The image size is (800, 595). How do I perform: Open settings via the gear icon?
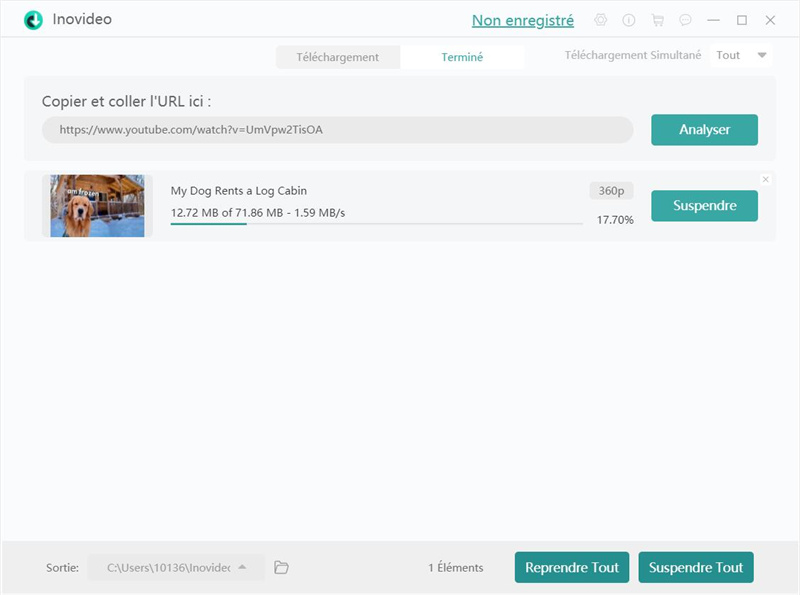coord(601,20)
